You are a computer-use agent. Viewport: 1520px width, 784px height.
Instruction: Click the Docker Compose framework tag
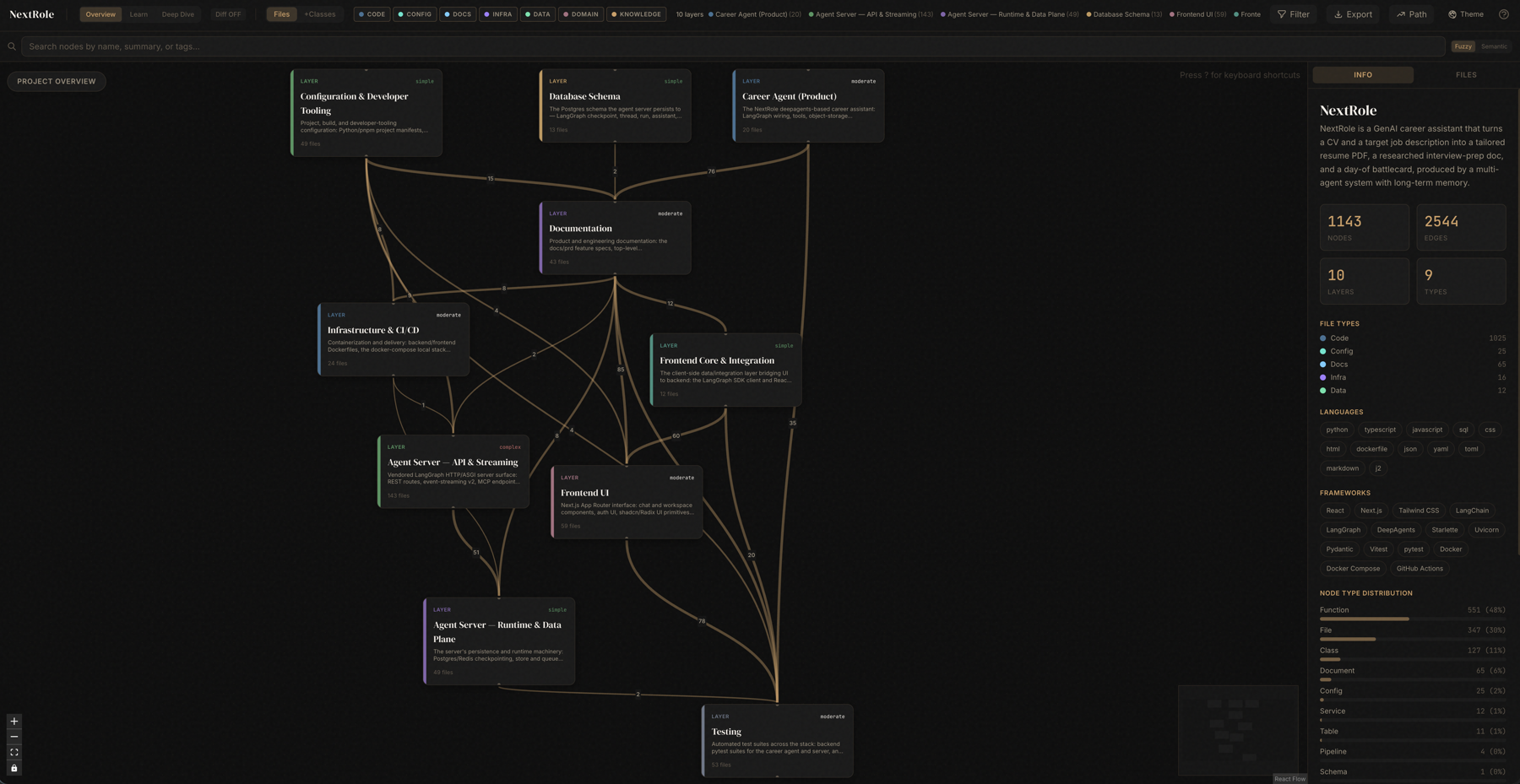[x=1353, y=569]
